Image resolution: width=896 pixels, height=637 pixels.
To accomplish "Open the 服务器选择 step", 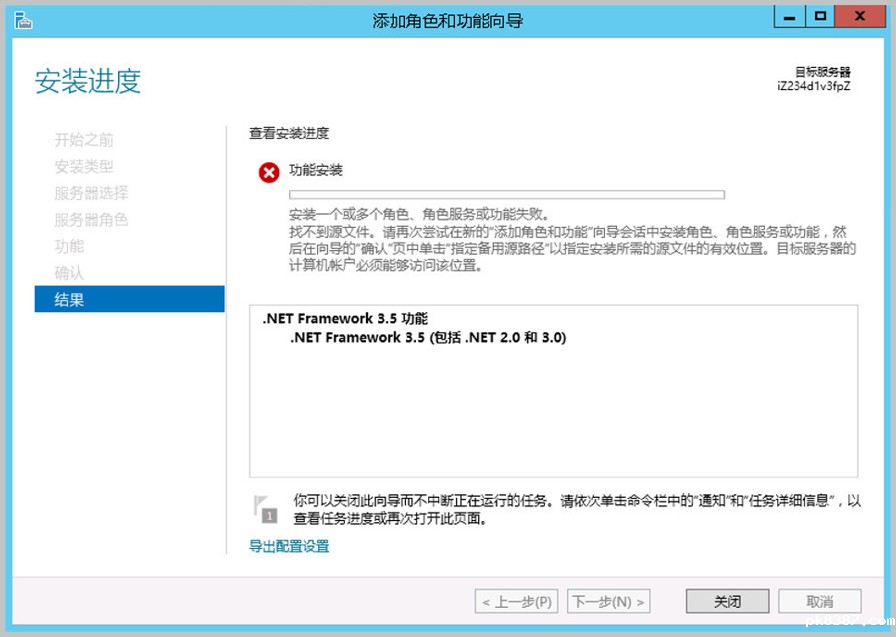I will coord(91,193).
